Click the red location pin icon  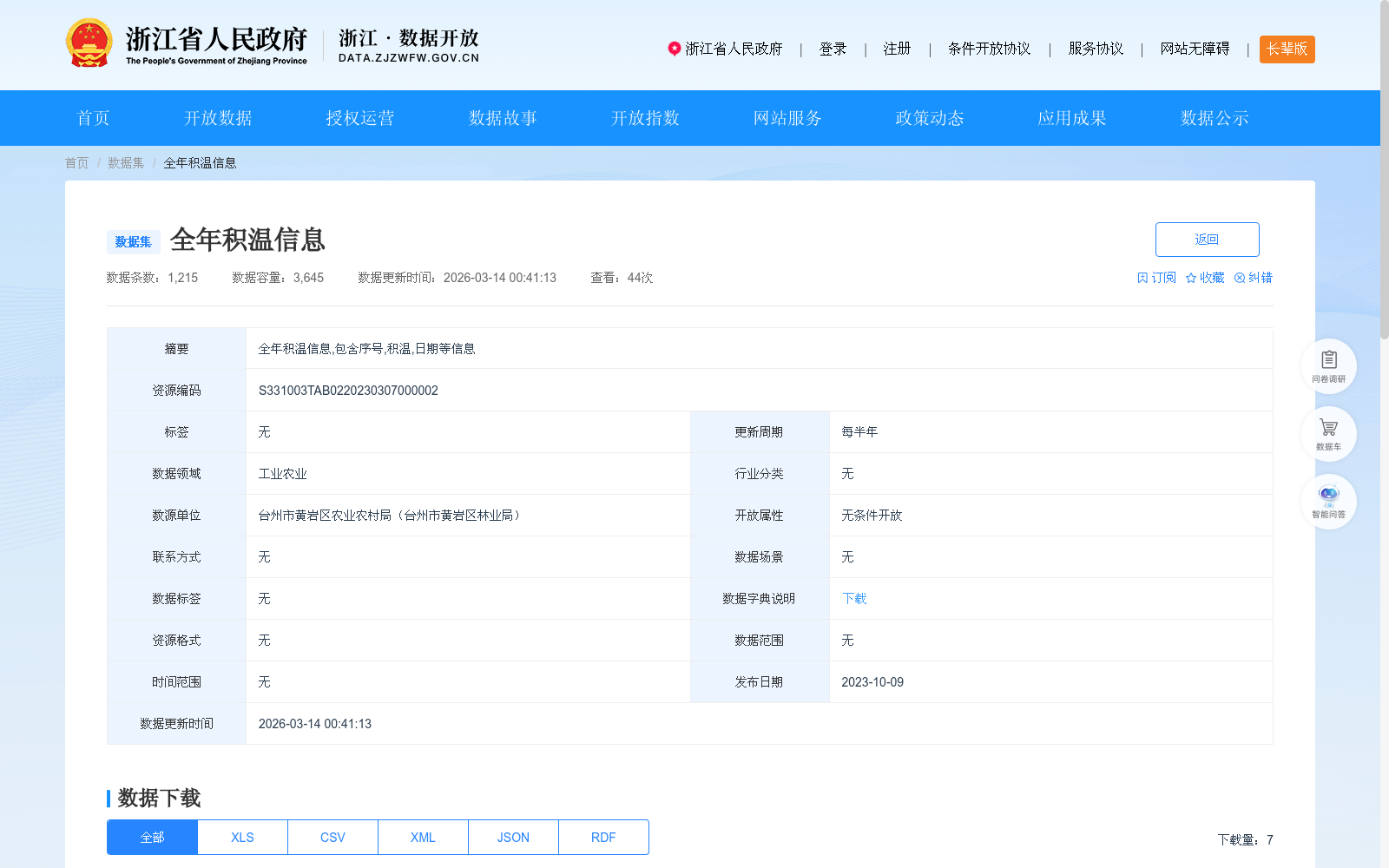(674, 49)
